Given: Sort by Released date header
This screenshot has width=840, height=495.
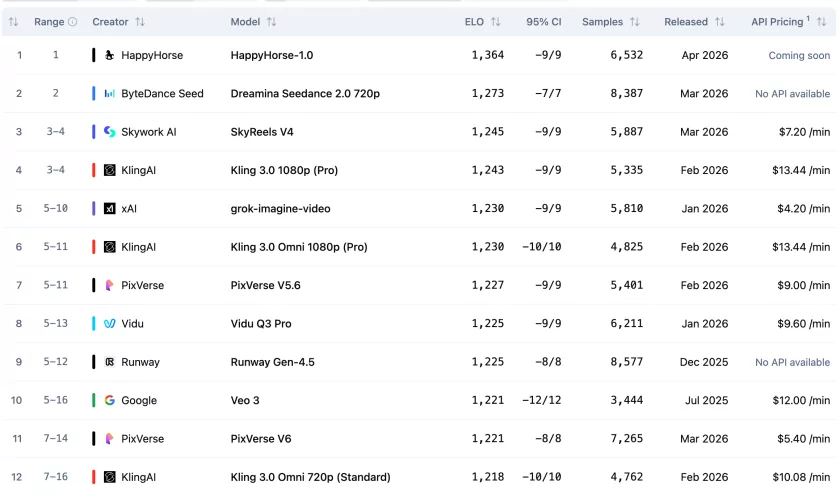Looking at the screenshot, I should [716, 22].
